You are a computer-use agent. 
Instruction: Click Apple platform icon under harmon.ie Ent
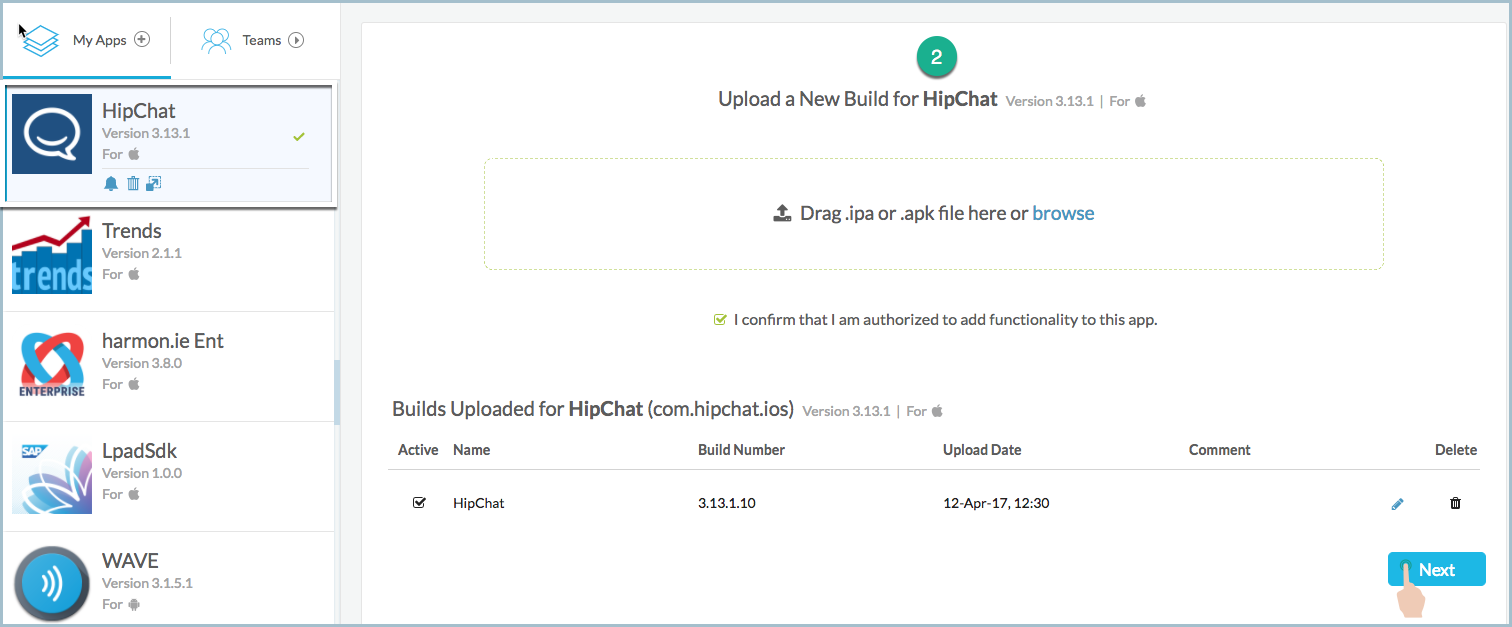click(x=134, y=384)
